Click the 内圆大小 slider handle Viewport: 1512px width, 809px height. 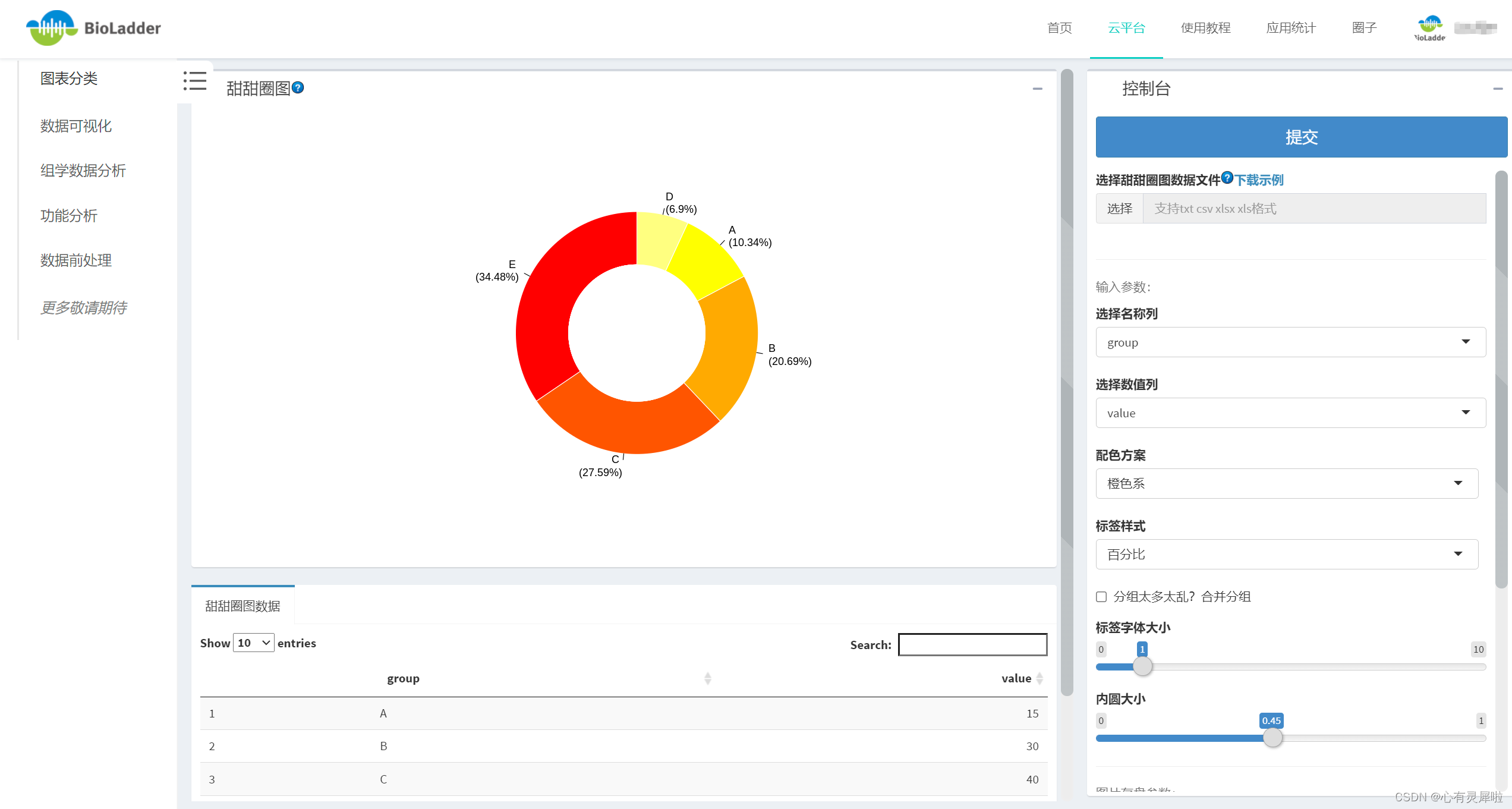click(1272, 738)
